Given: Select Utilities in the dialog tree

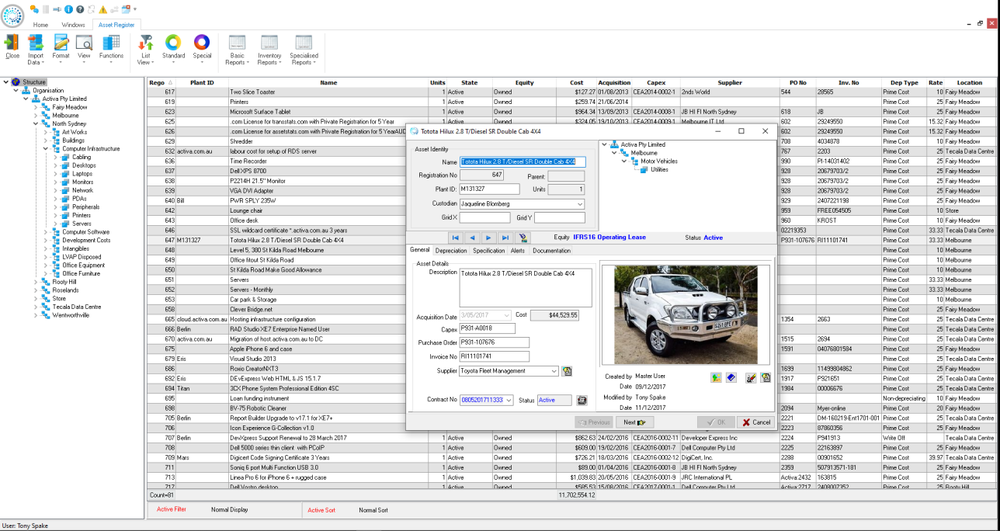Looking at the screenshot, I should (x=659, y=170).
